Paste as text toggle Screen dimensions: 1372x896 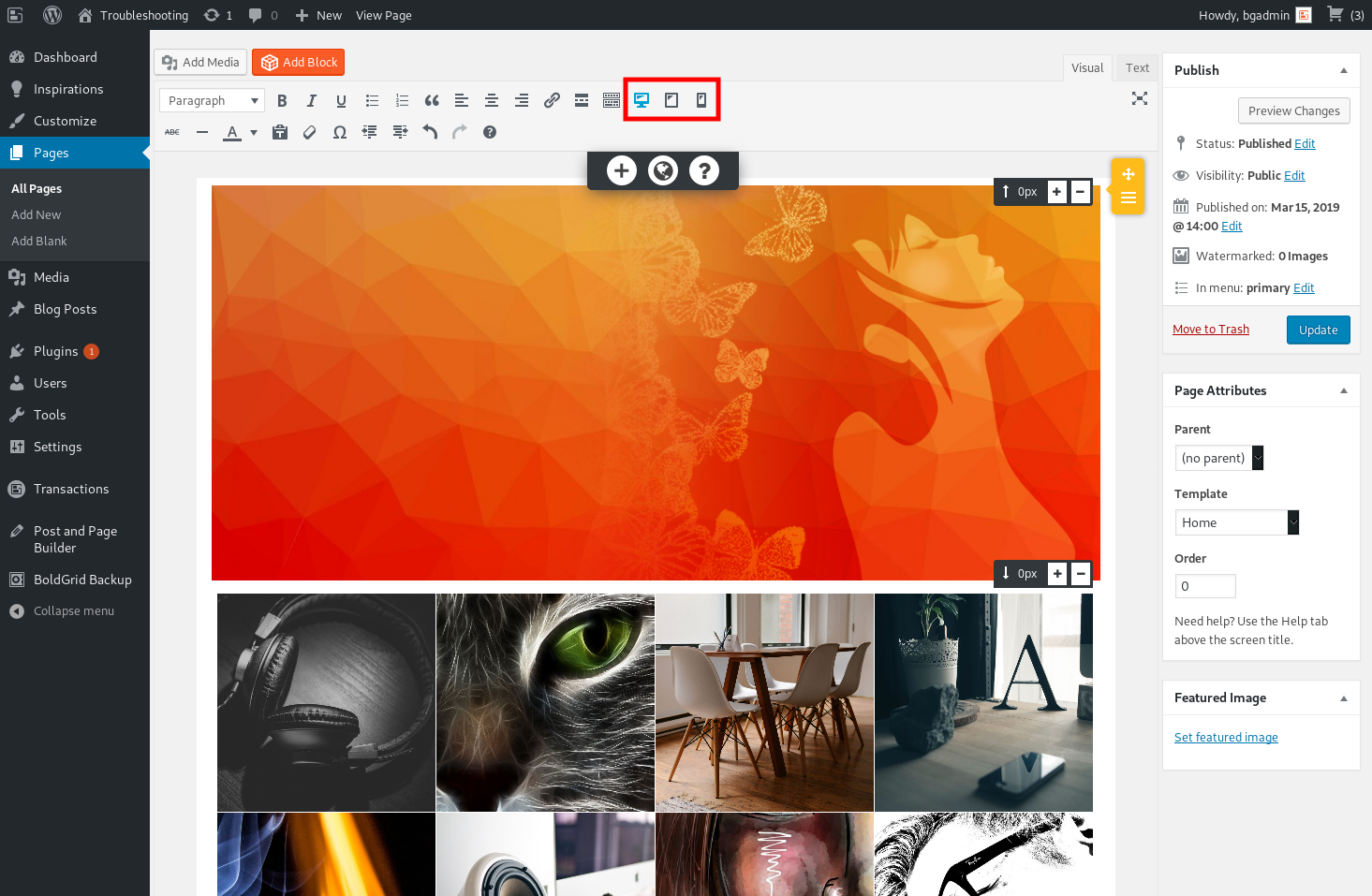tap(280, 132)
